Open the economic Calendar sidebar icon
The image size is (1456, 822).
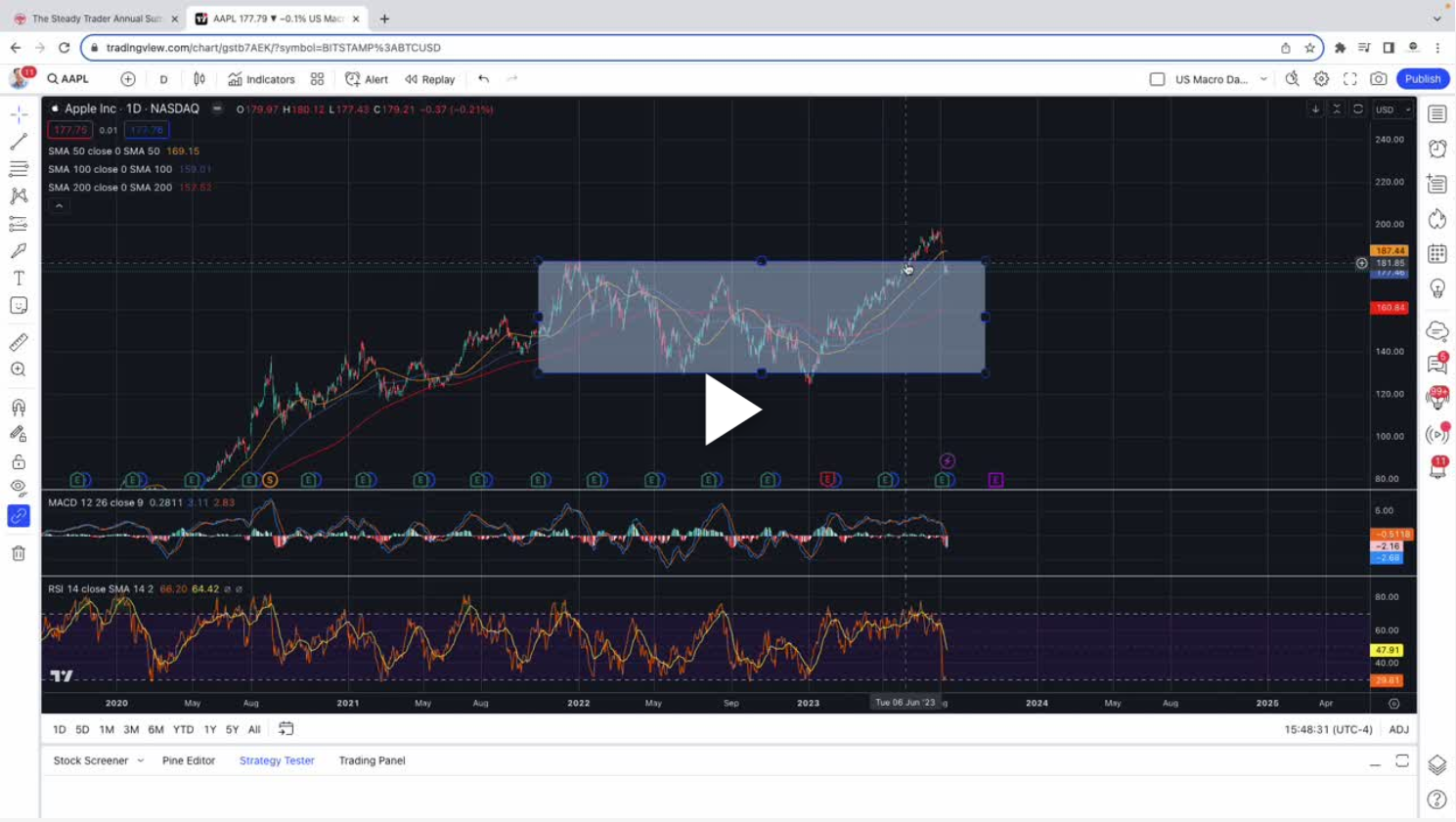click(1437, 253)
